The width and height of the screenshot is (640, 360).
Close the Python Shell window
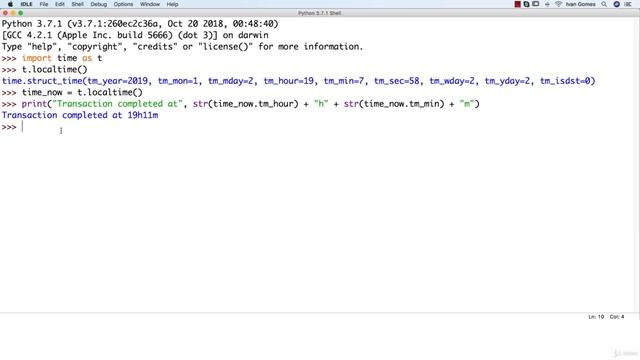[x=5, y=13]
